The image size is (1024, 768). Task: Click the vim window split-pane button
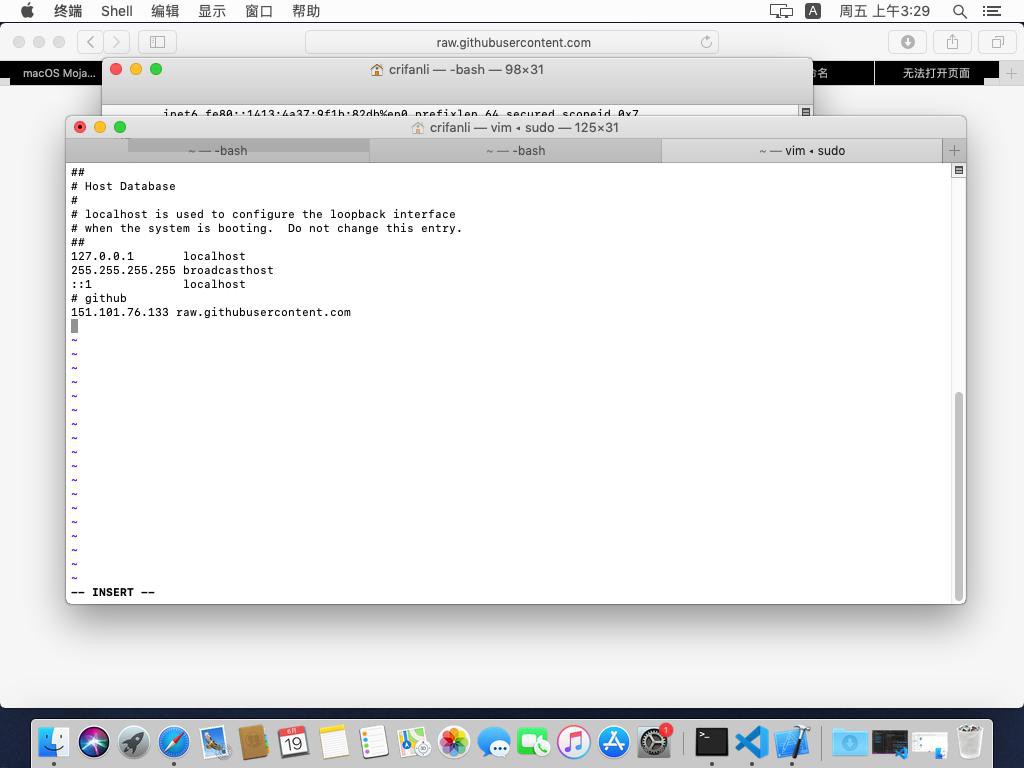pos(958,170)
